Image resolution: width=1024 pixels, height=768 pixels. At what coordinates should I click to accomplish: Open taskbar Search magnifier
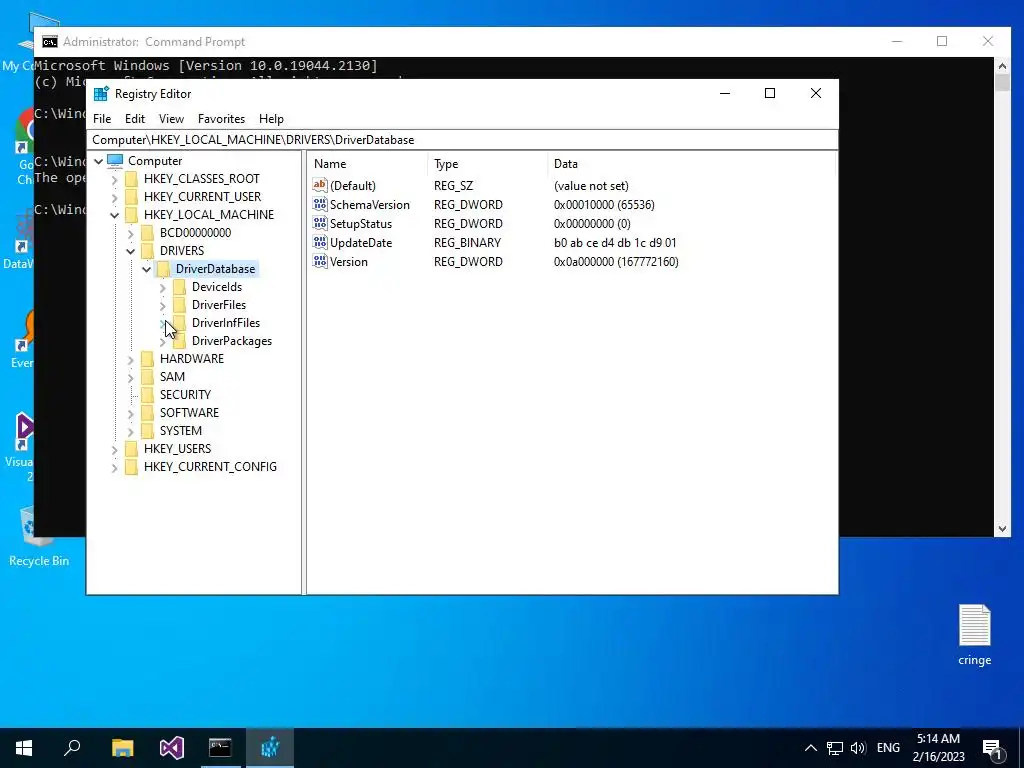[72, 748]
